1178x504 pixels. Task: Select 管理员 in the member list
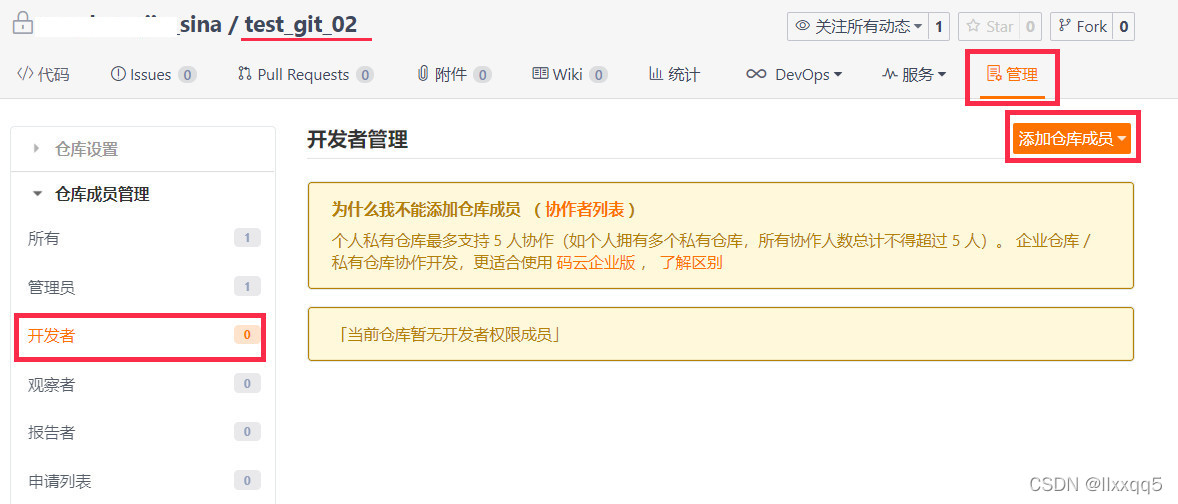coord(143,287)
